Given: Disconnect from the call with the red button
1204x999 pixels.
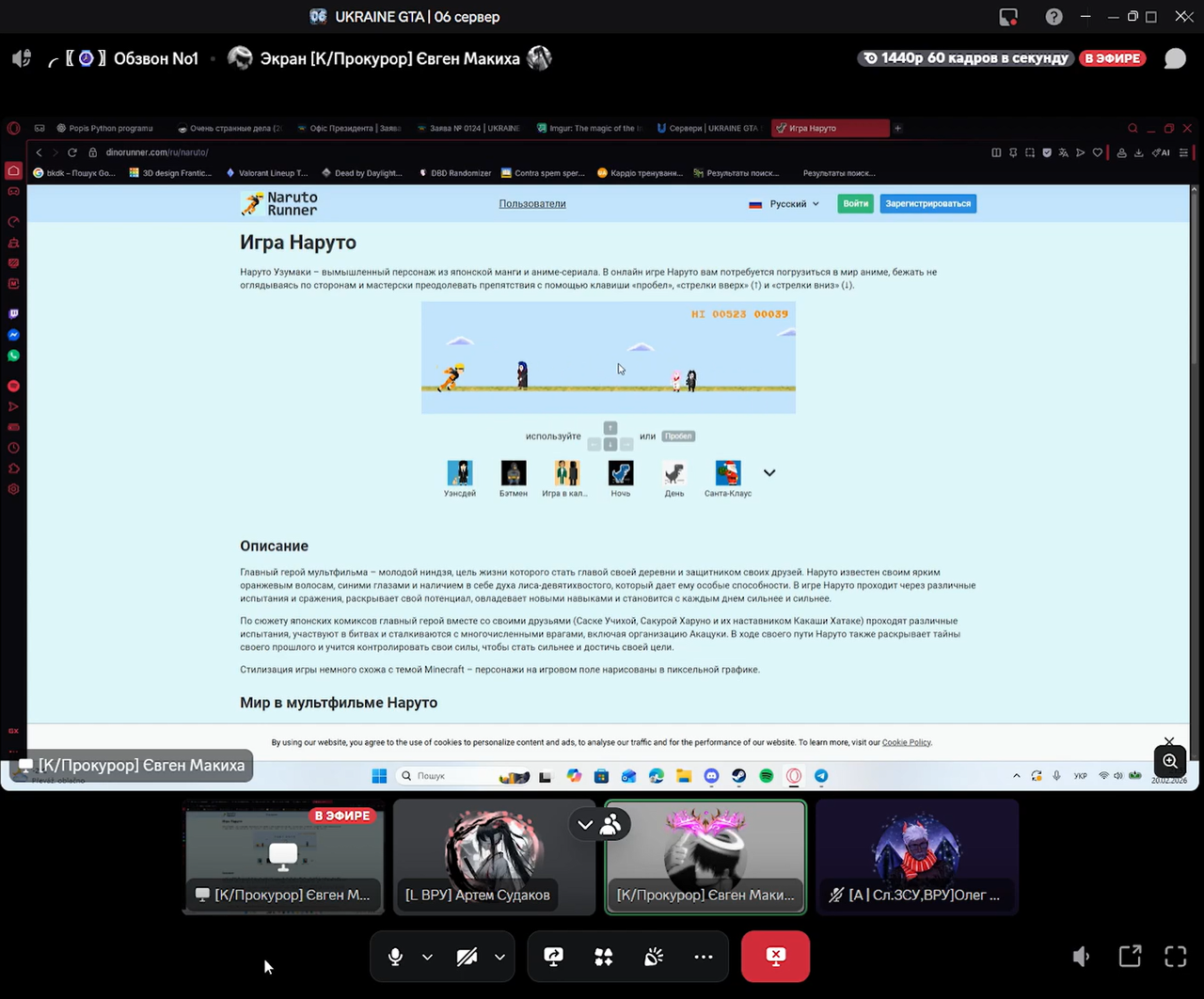Looking at the screenshot, I should tap(775, 957).
